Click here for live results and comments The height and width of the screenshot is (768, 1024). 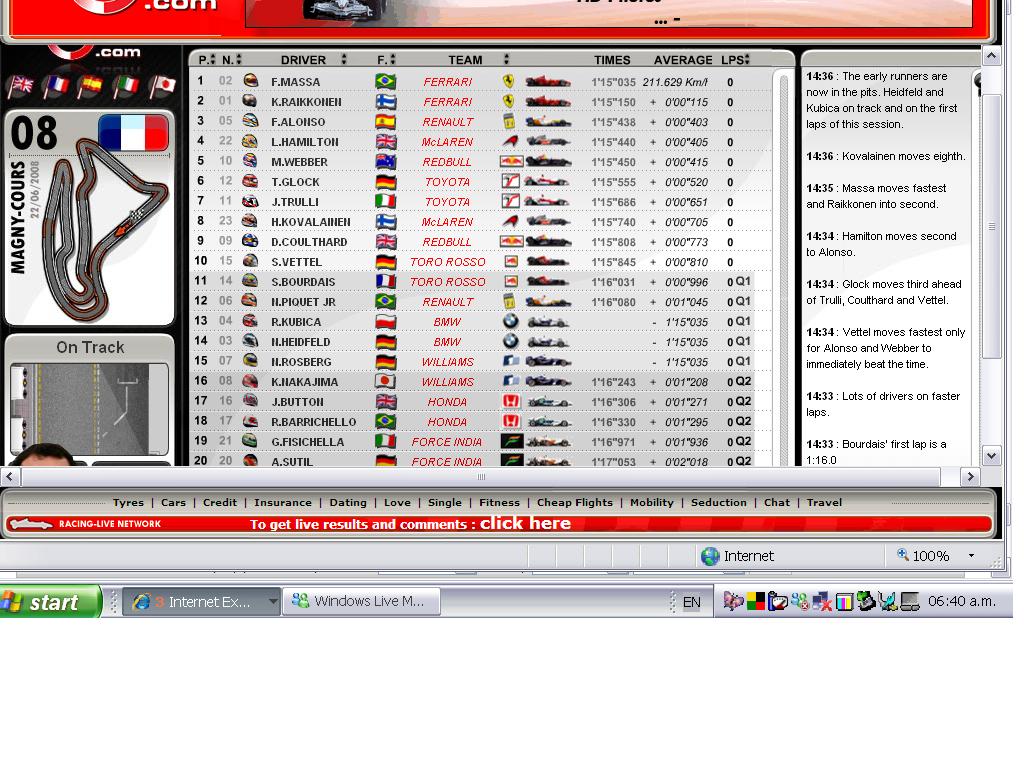pyautogui.click(x=525, y=524)
